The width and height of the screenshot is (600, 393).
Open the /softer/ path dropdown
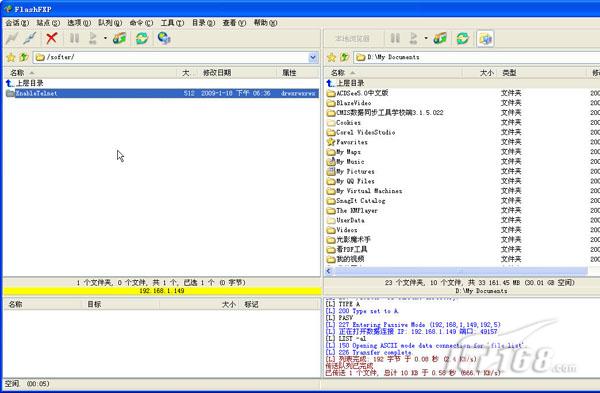[313, 57]
